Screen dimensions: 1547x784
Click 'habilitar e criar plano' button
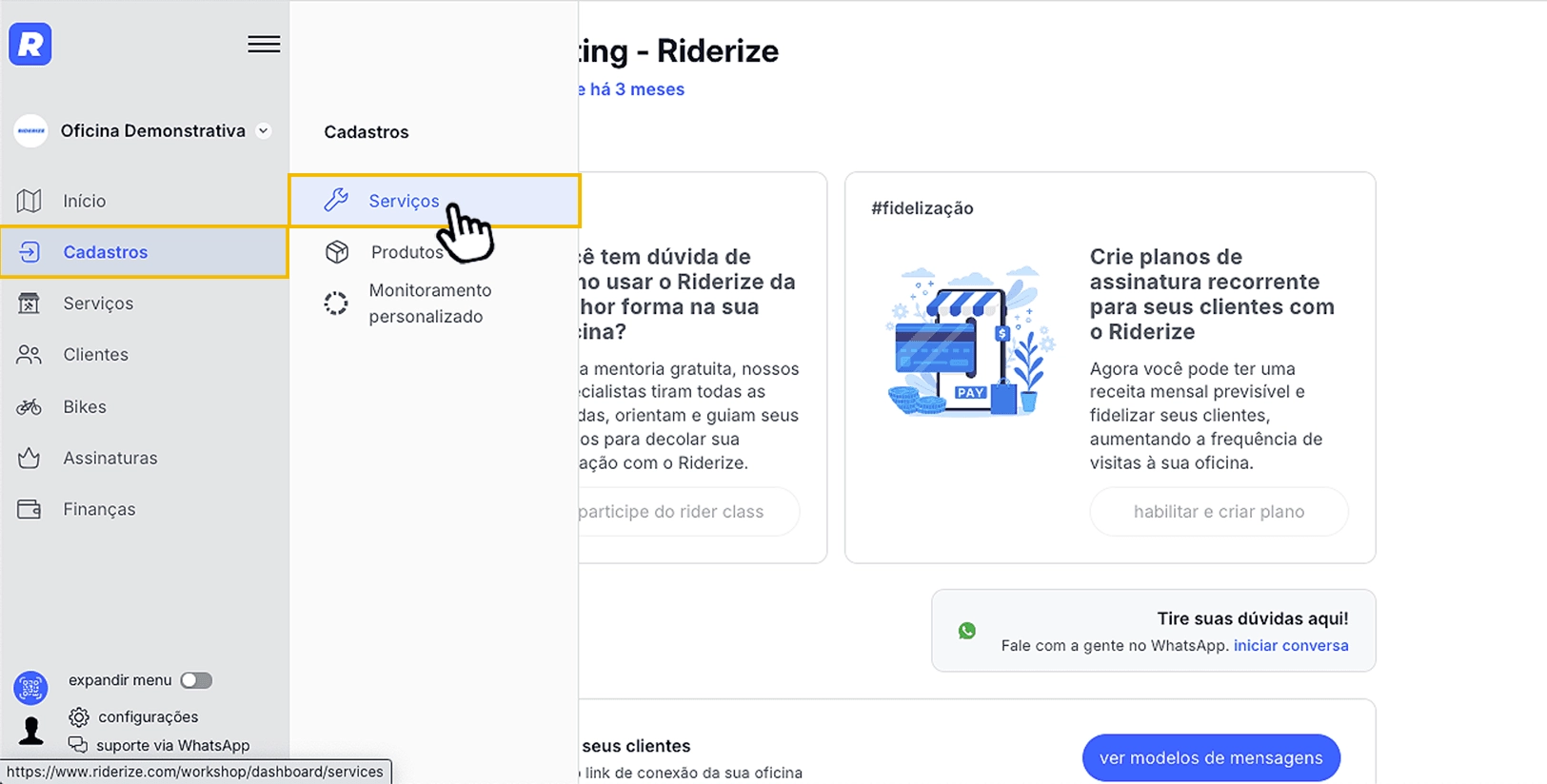click(x=1219, y=512)
